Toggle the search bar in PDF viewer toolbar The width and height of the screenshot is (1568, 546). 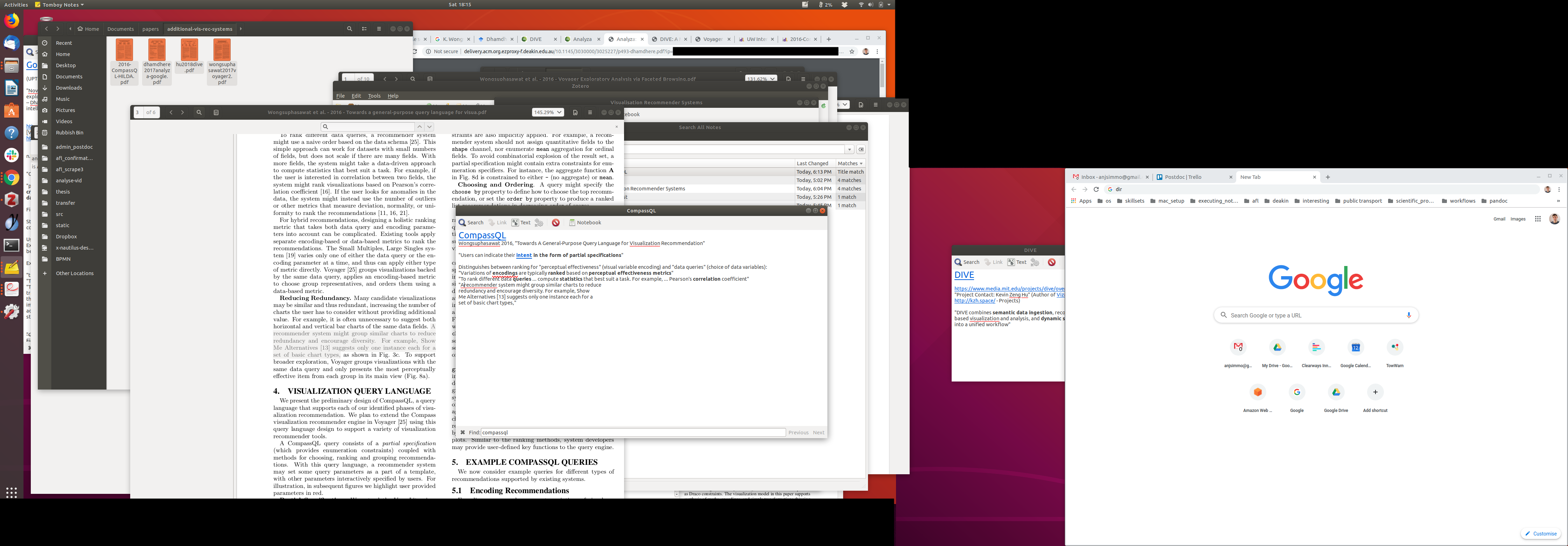[x=199, y=113]
